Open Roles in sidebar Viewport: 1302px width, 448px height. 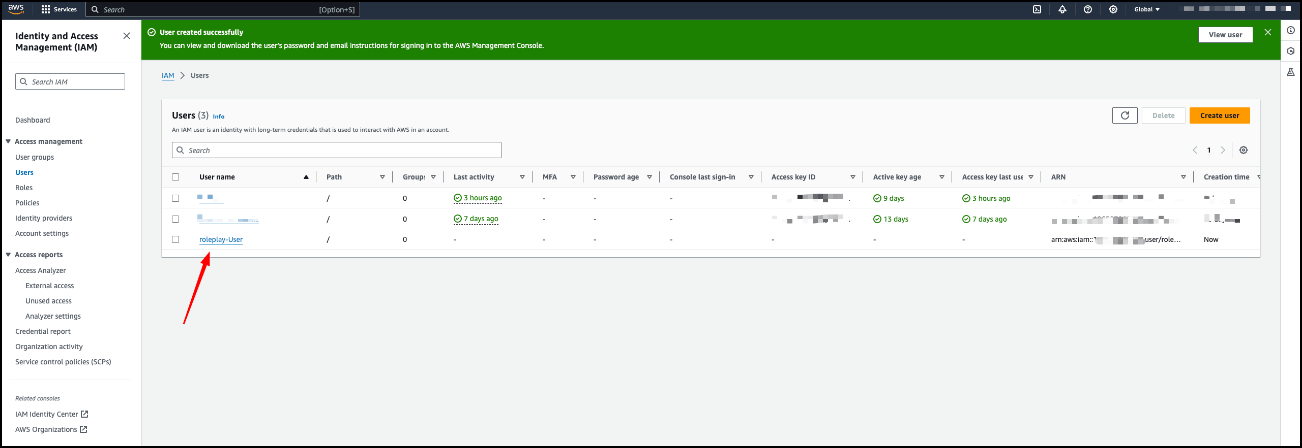24,187
